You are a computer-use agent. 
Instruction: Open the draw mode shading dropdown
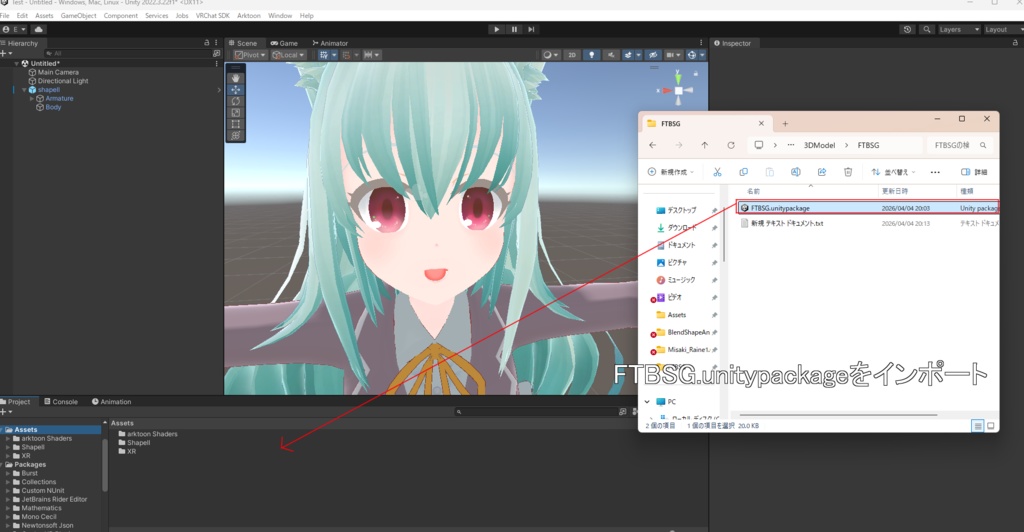tap(551, 55)
